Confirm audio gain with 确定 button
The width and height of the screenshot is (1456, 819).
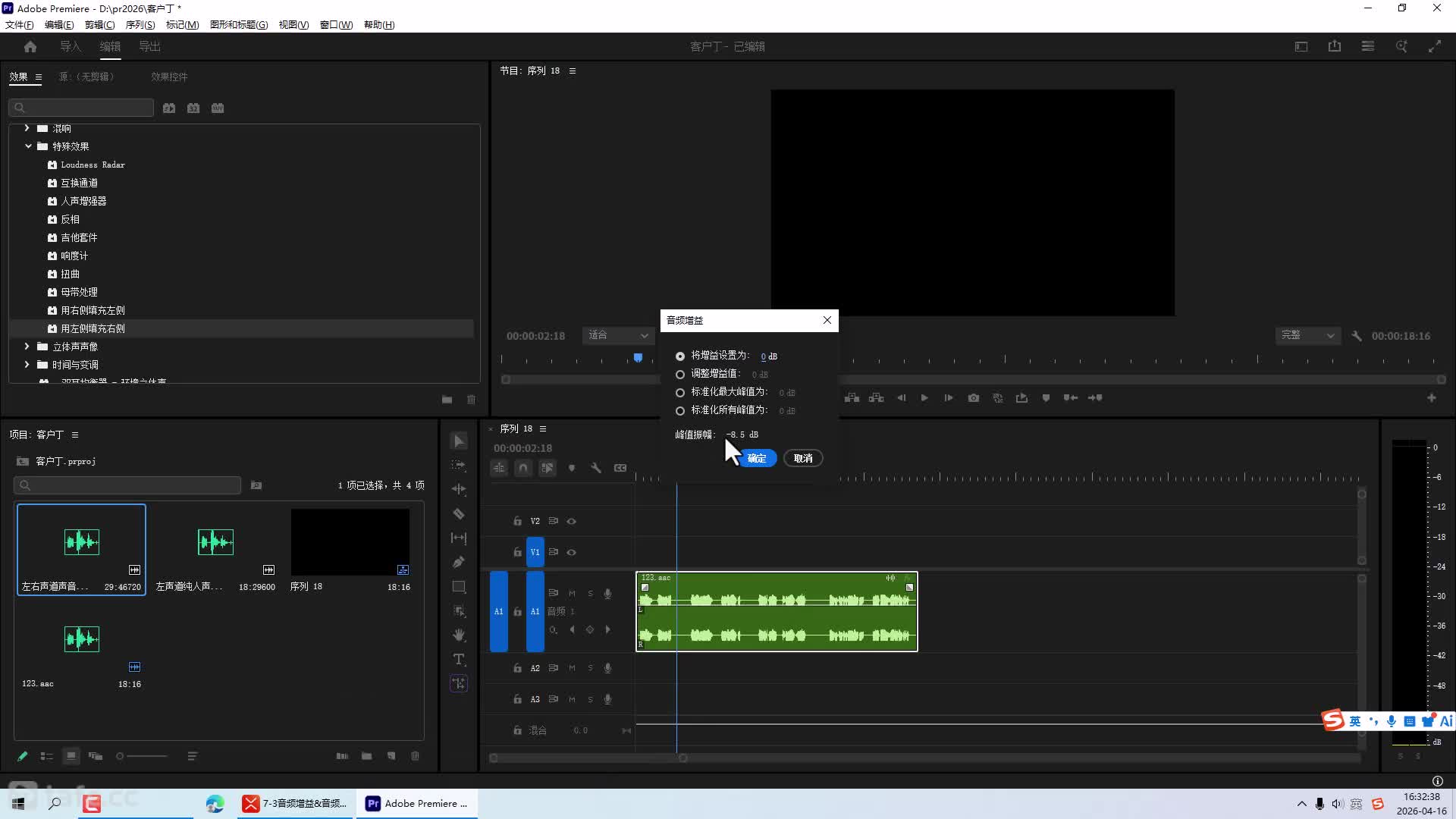pyautogui.click(x=757, y=458)
